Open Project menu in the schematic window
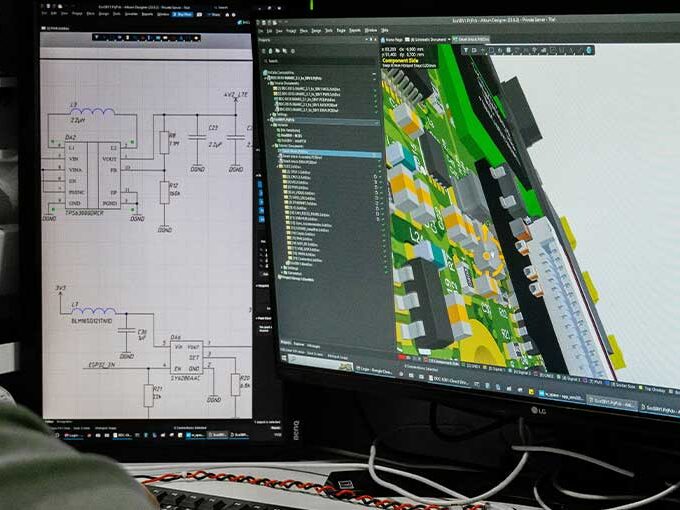Viewport: 680px width, 510px height. click(77, 14)
